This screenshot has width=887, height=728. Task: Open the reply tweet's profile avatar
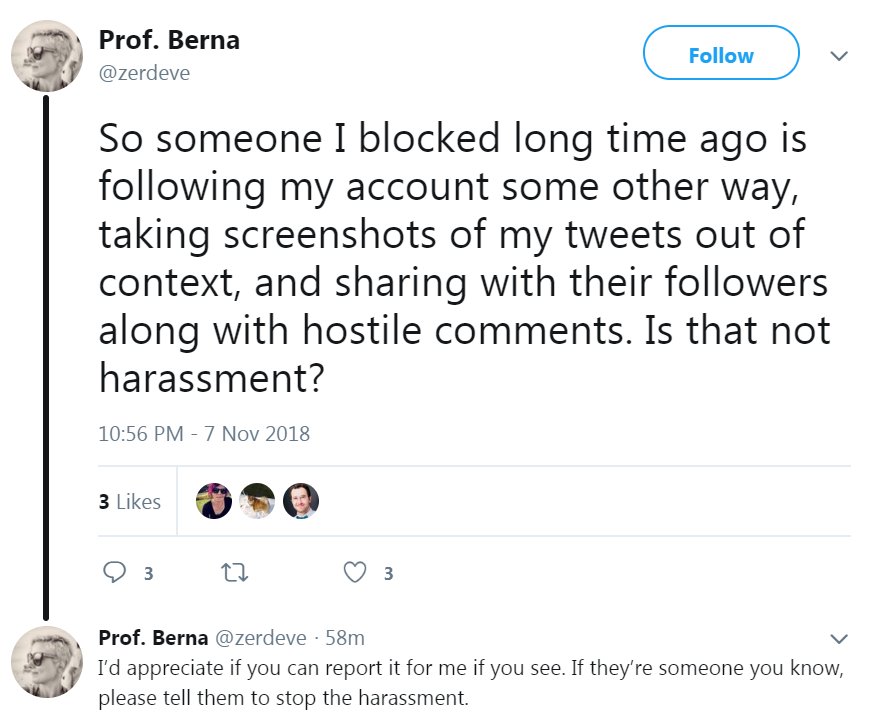click(46, 662)
